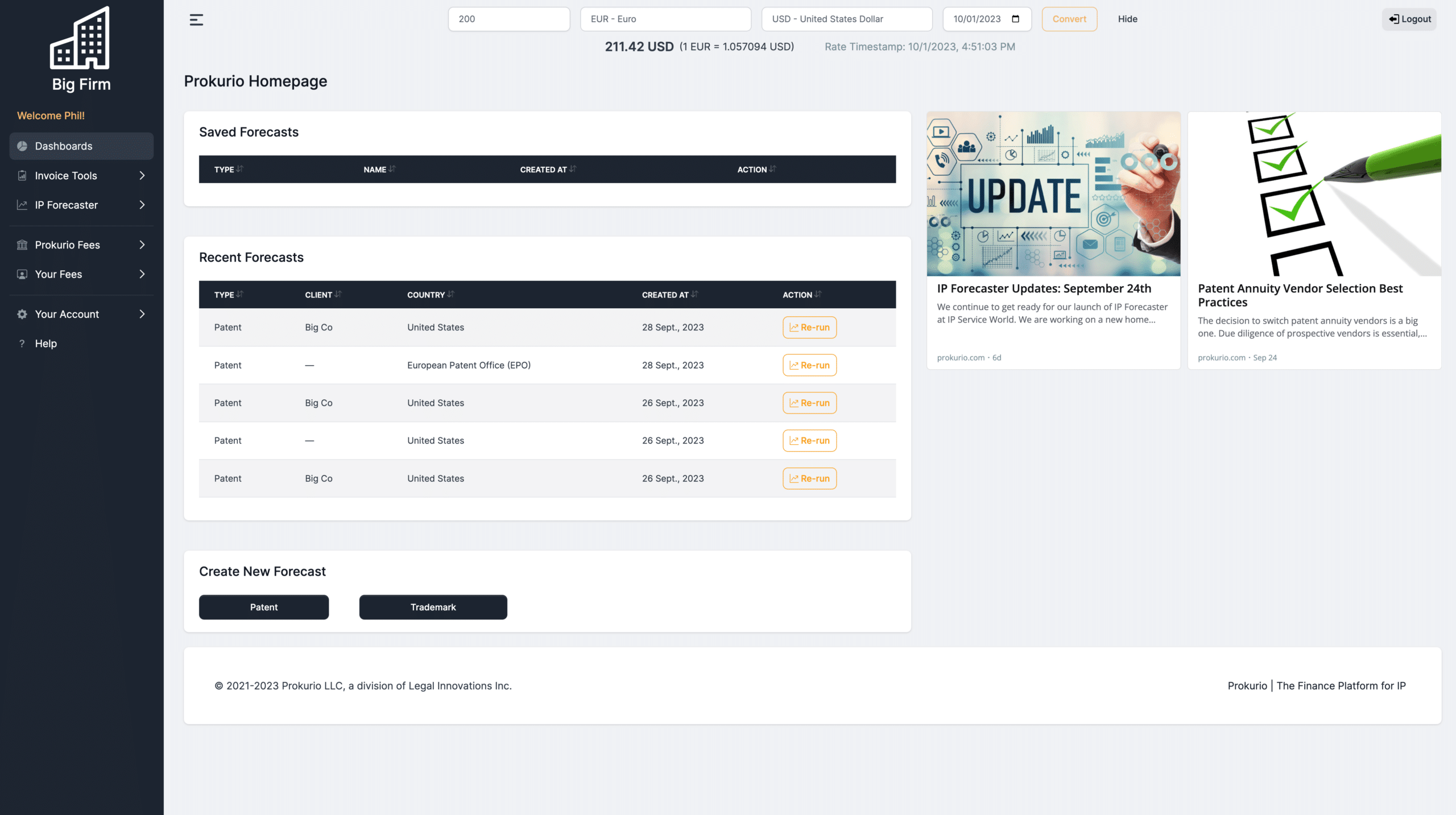The image size is (1456, 815).
Task: Sort Recent Forecasts by Country
Action: click(x=431, y=295)
